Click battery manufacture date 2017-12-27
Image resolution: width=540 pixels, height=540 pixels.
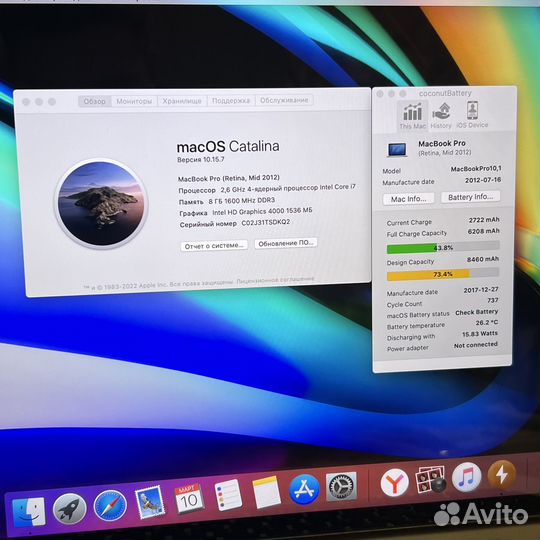481,290
